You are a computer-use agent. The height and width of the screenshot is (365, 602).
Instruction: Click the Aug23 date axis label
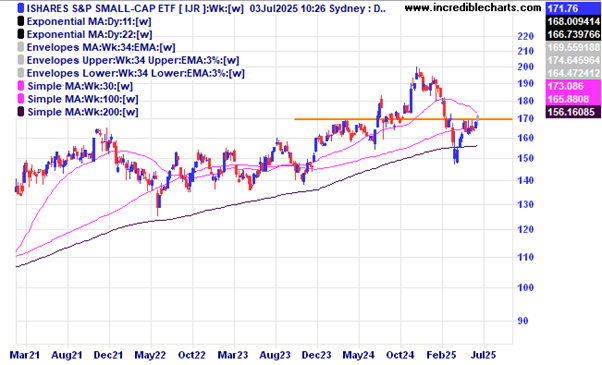pyautogui.click(x=275, y=355)
